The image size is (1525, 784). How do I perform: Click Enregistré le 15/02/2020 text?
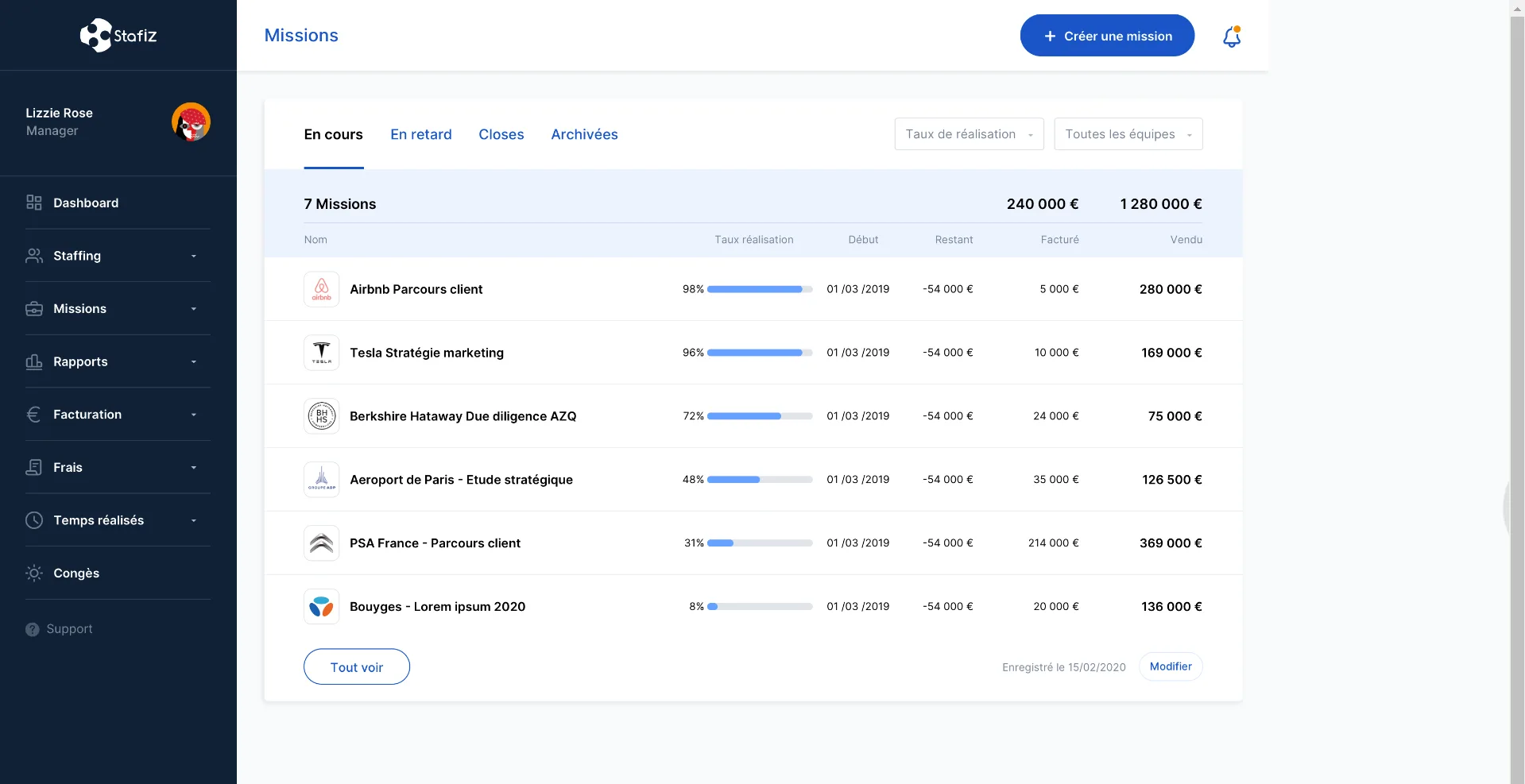1064,667
